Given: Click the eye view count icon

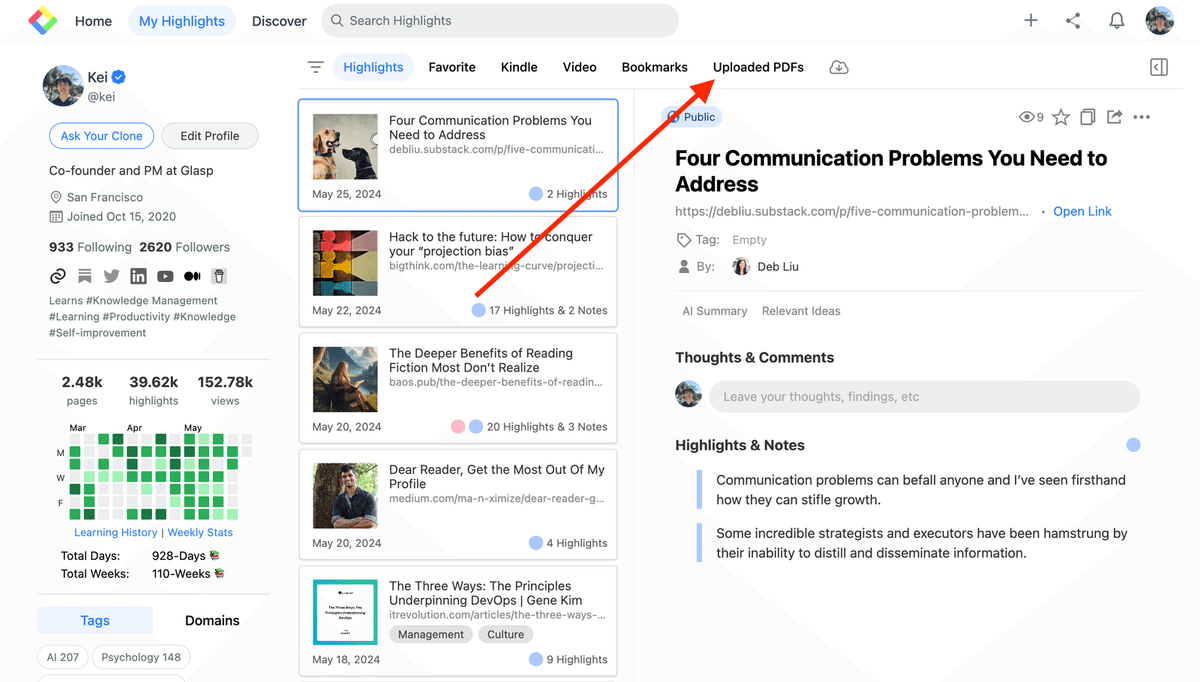Looking at the screenshot, I should pos(1026,117).
